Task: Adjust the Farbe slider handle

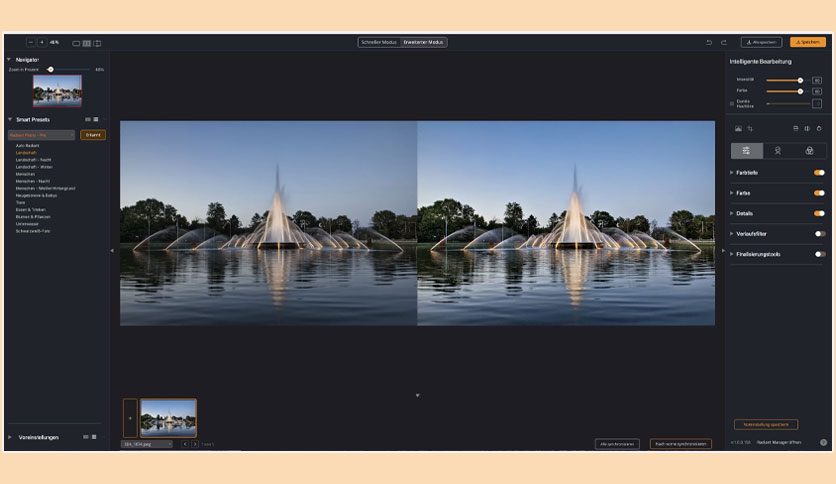Action: click(800, 92)
